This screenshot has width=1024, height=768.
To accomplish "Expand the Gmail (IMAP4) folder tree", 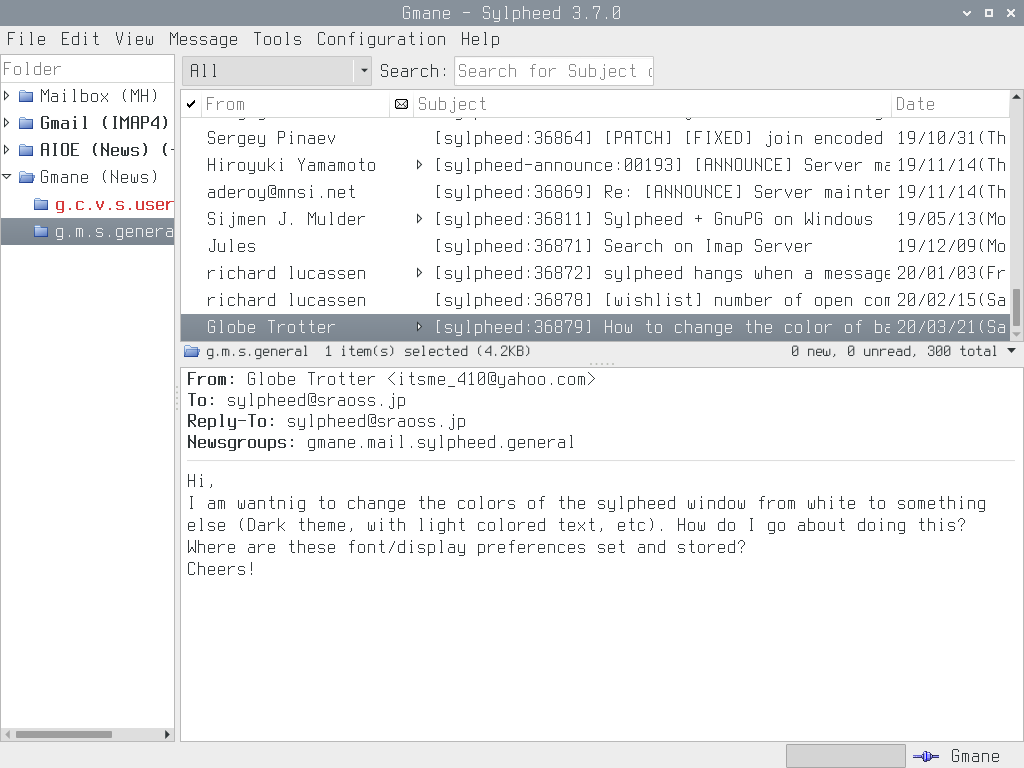I will click(7, 123).
